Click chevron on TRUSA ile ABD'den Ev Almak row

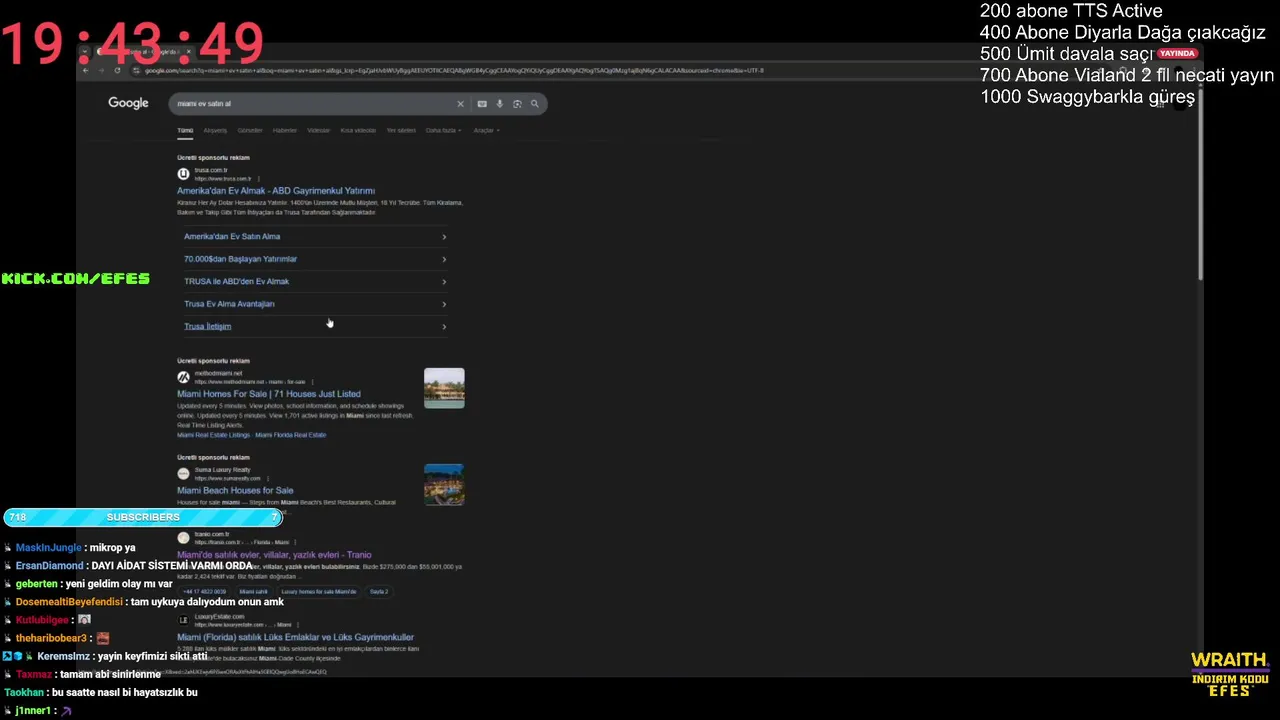click(444, 282)
